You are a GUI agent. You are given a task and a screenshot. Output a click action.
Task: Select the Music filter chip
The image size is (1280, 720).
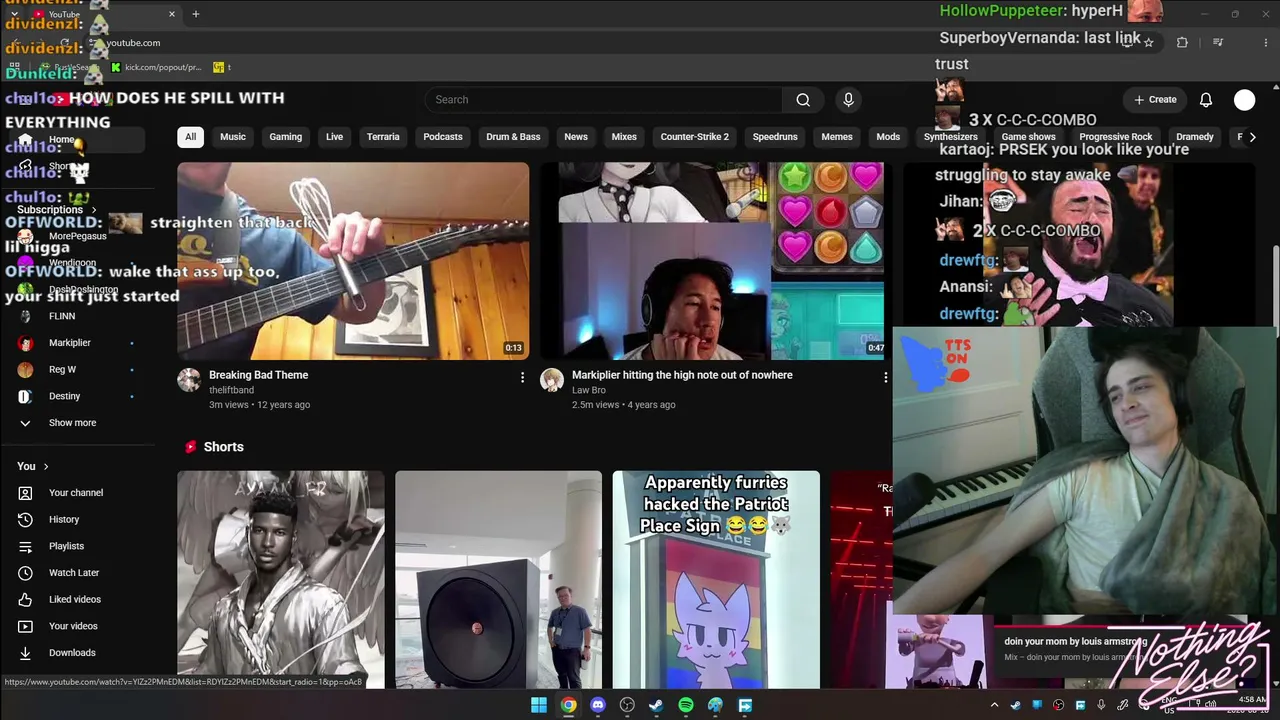(233, 137)
